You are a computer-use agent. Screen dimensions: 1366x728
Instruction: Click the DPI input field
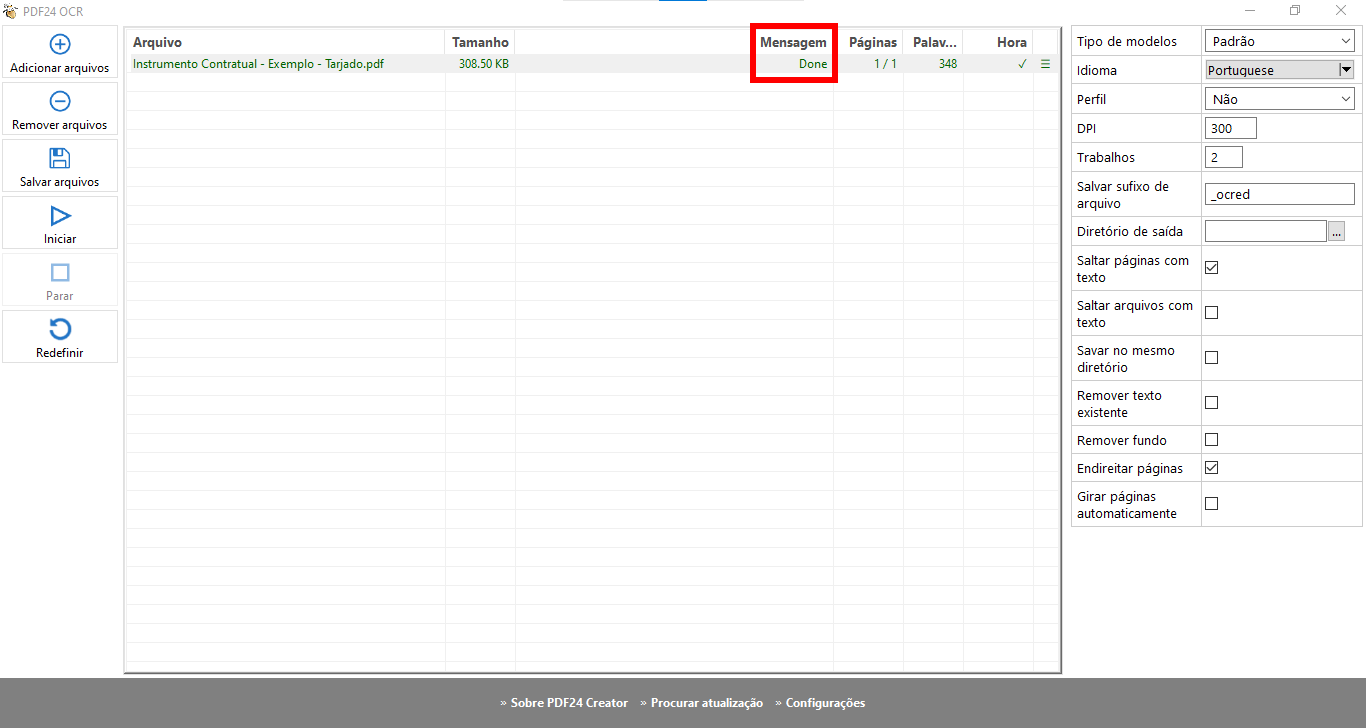pos(1230,128)
